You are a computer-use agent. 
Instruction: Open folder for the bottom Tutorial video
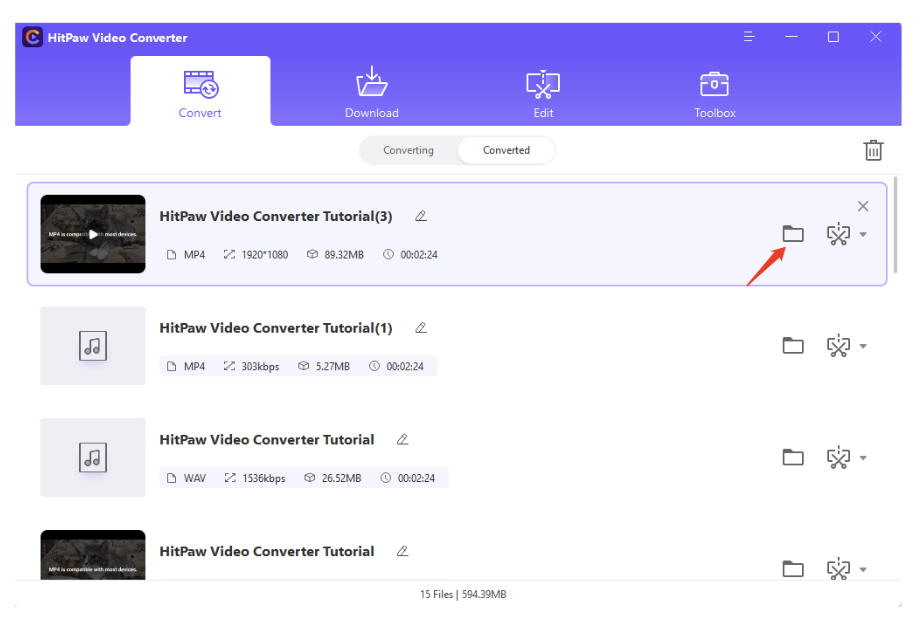coord(793,569)
